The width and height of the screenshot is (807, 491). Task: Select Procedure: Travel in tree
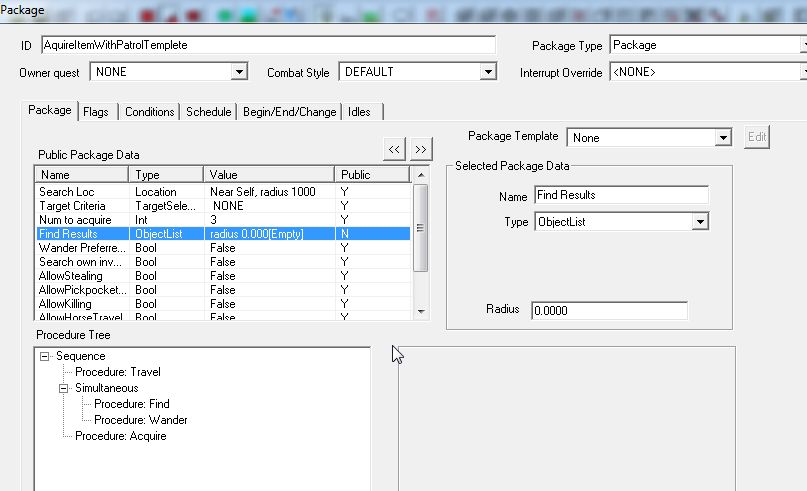(x=118, y=372)
